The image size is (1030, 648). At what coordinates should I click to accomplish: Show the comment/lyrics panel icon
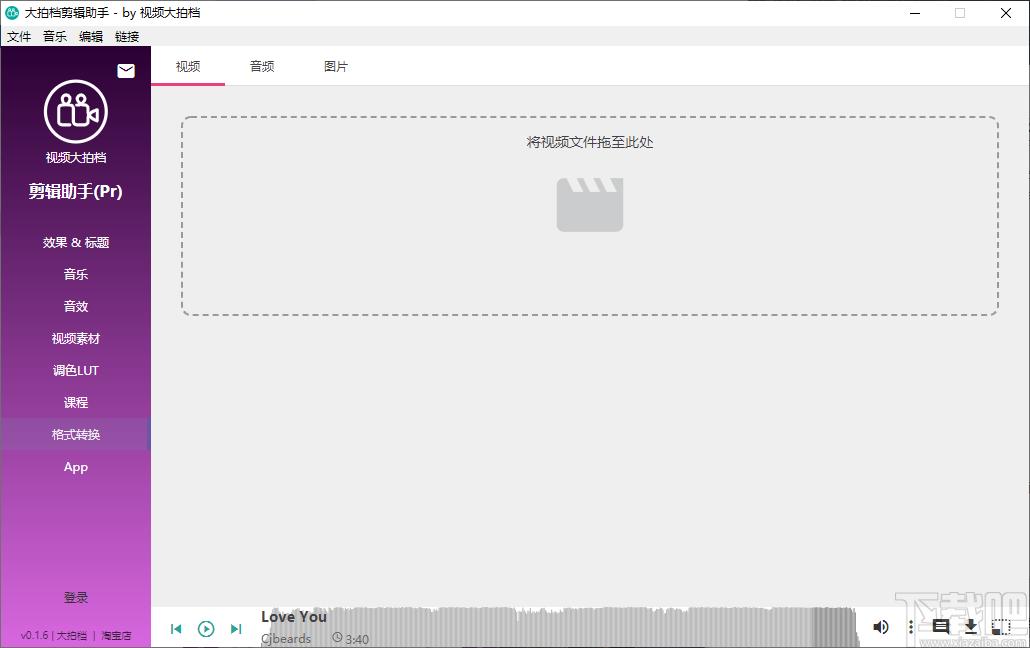click(941, 627)
